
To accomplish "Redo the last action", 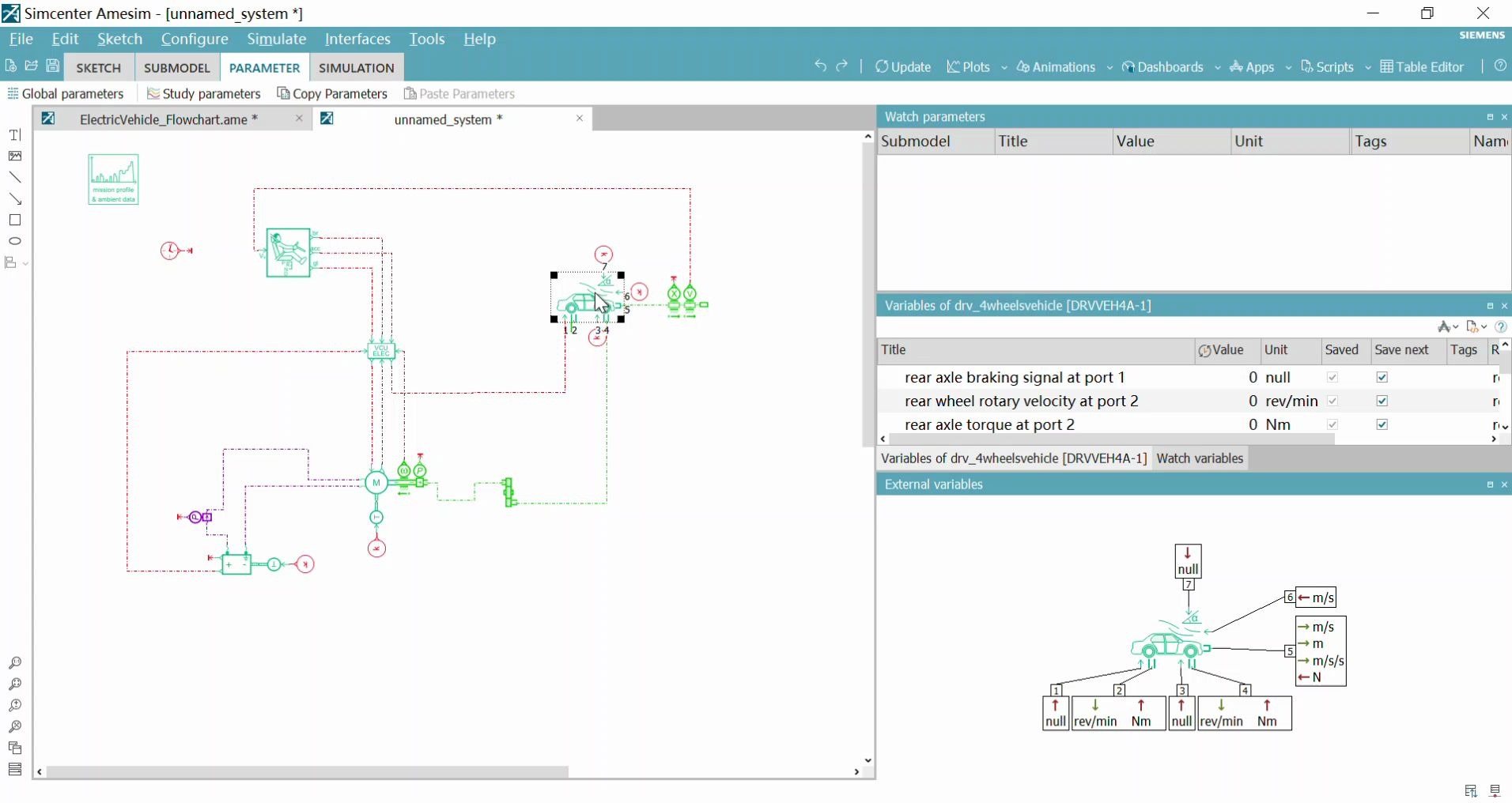I will (842, 66).
